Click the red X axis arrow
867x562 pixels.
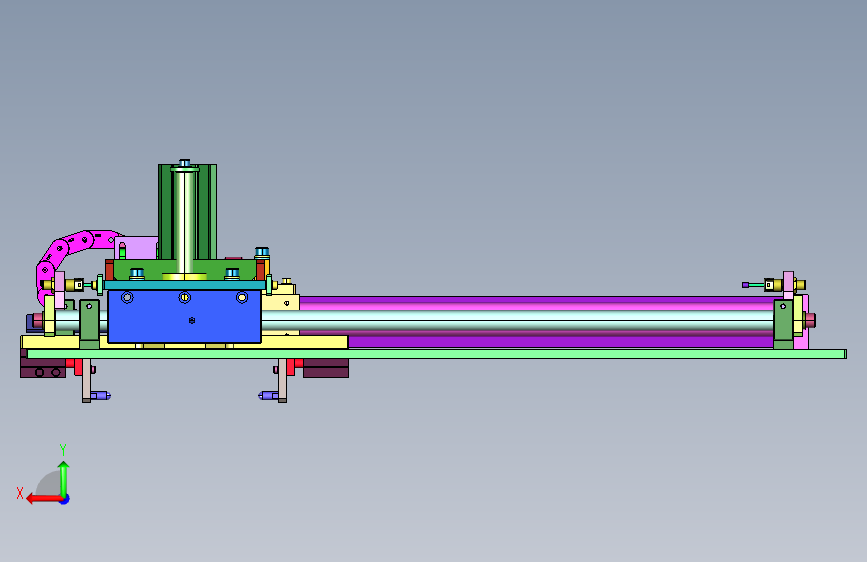44,499
